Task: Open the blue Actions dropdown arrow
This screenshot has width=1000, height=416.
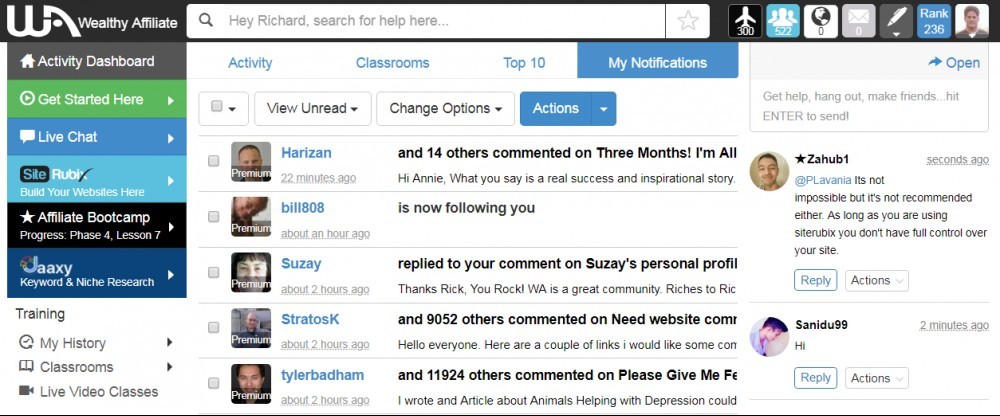Action: tap(604, 108)
